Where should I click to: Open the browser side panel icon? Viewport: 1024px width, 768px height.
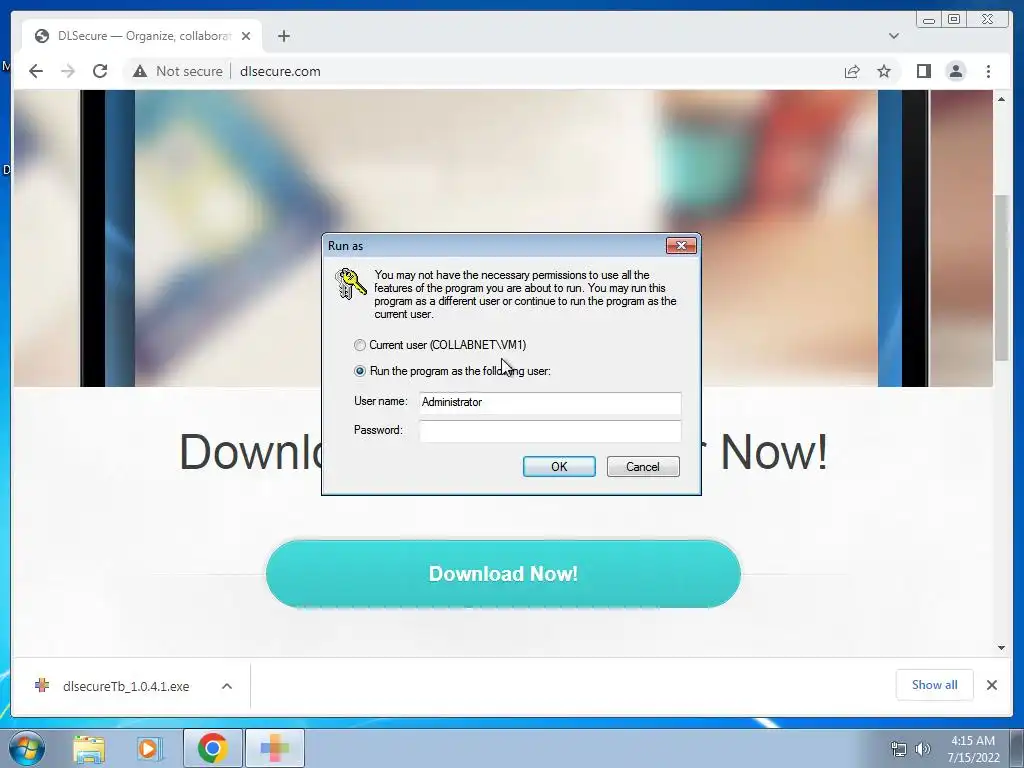point(923,71)
